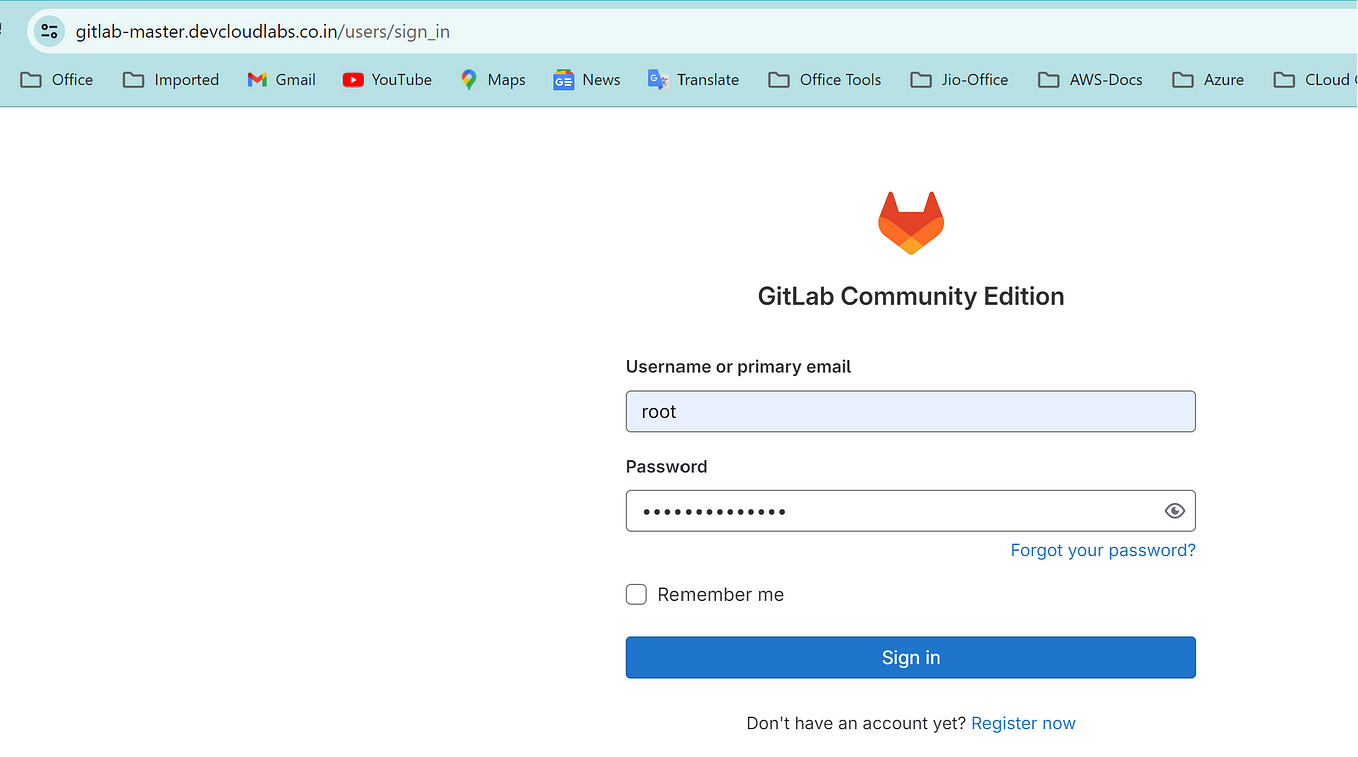The height and width of the screenshot is (757, 1358).
Task: Open the Maps bookmark
Action: pyautogui.click(x=493, y=80)
